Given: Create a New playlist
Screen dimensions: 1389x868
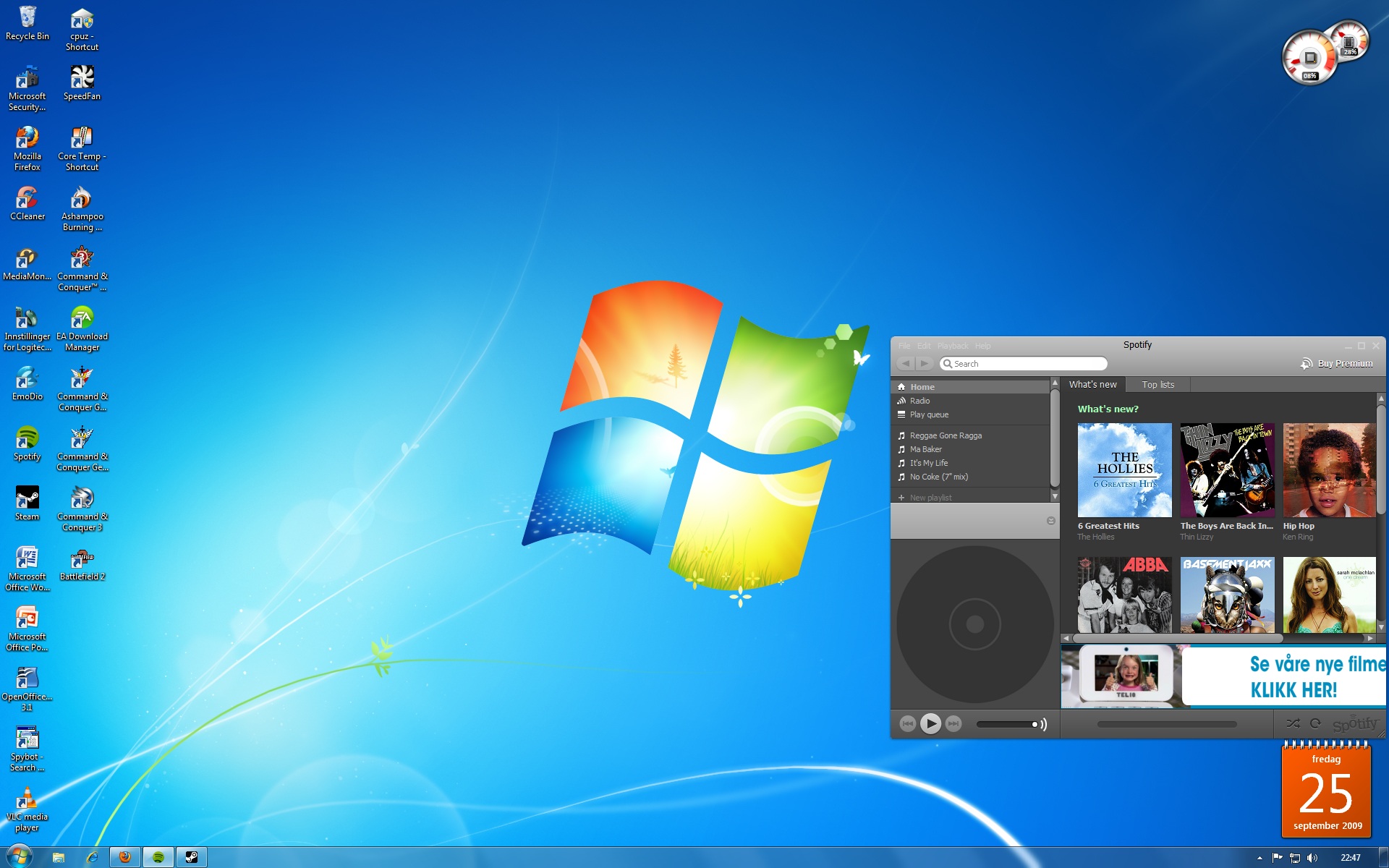Looking at the screenshot, I should [x=930, y=498].
